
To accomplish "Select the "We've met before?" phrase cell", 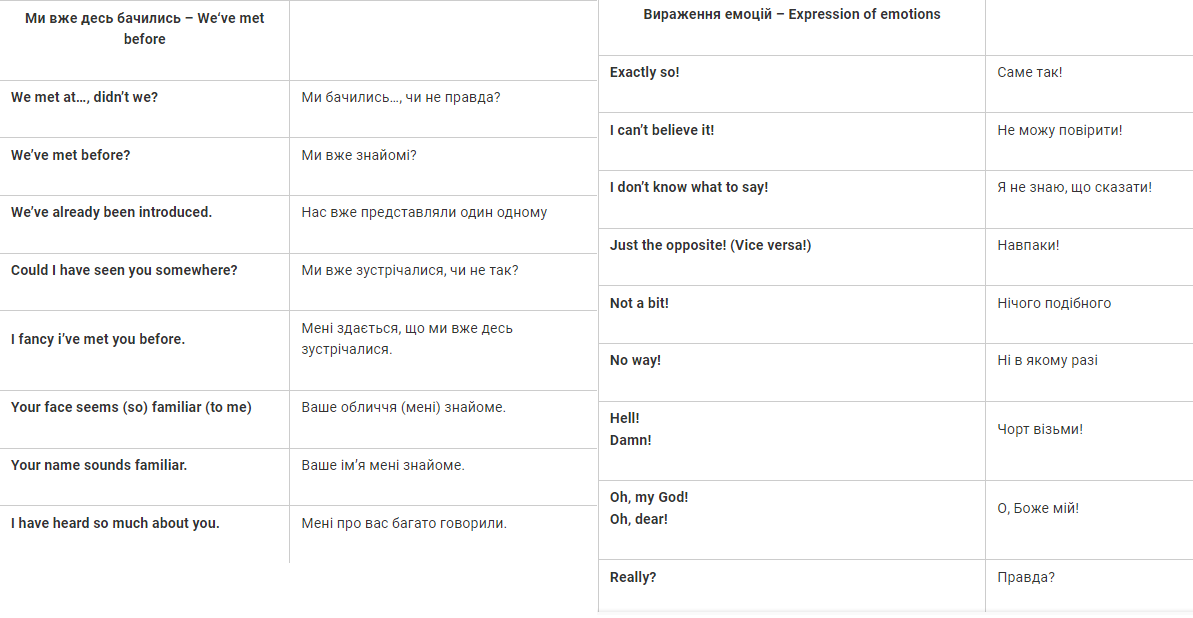I will [71, 155].
